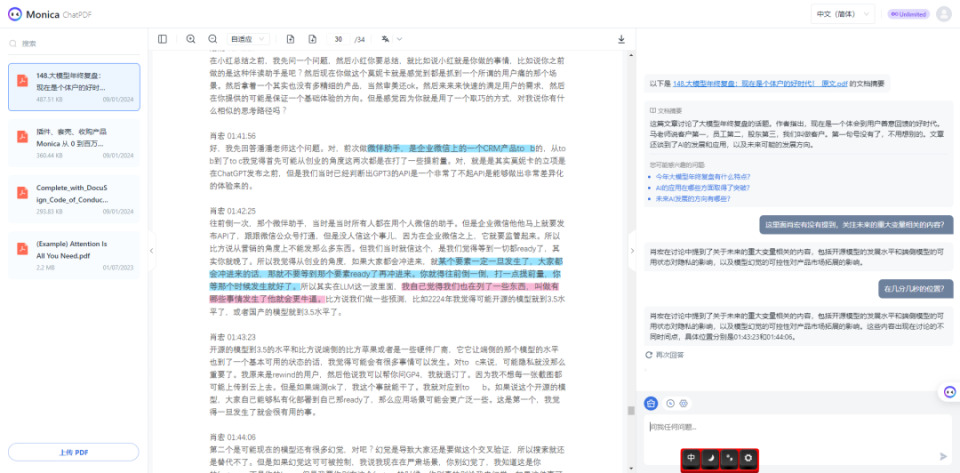This screenshot has height=473, width=960.
Task: Open the 148.大模型年终复盘 PDF entry
Action: click(73, 87)
